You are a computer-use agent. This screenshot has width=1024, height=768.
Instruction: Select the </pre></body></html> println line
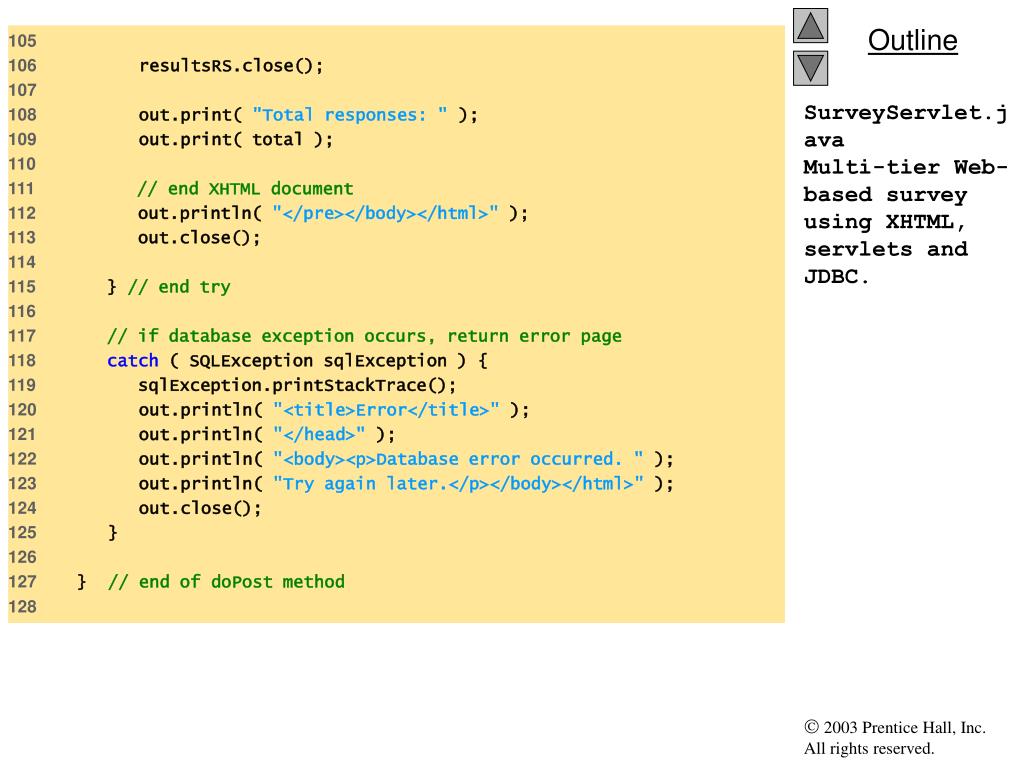332,214
